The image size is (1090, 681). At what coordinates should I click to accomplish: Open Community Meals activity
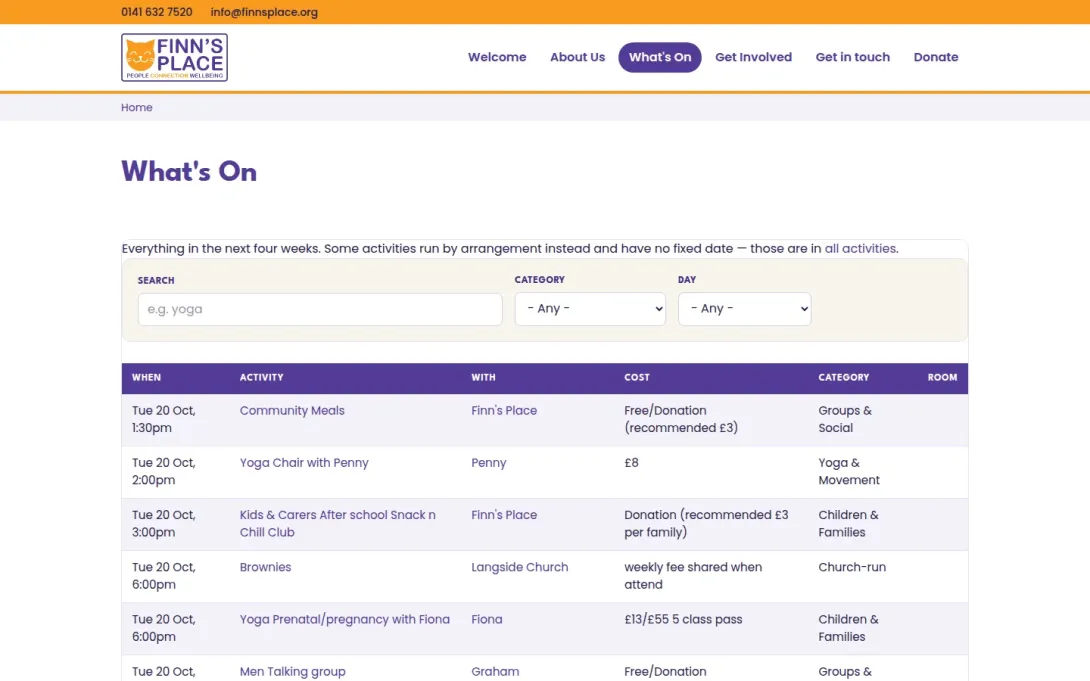pyautogui.click(x=292, y=411)
